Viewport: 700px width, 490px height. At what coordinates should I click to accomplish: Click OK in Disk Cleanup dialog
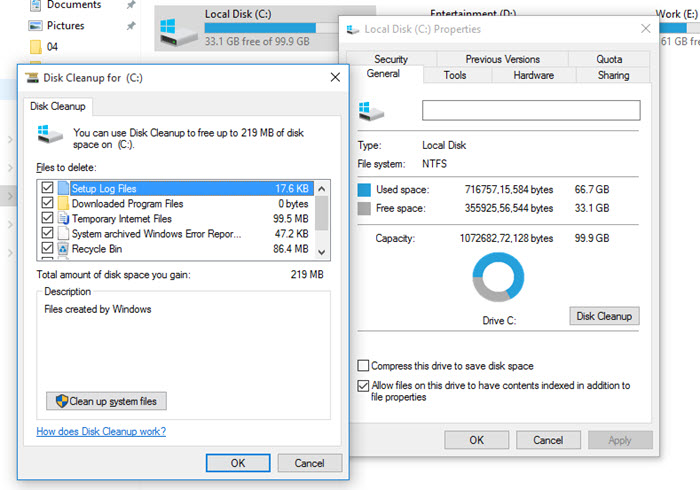point(238,463)
